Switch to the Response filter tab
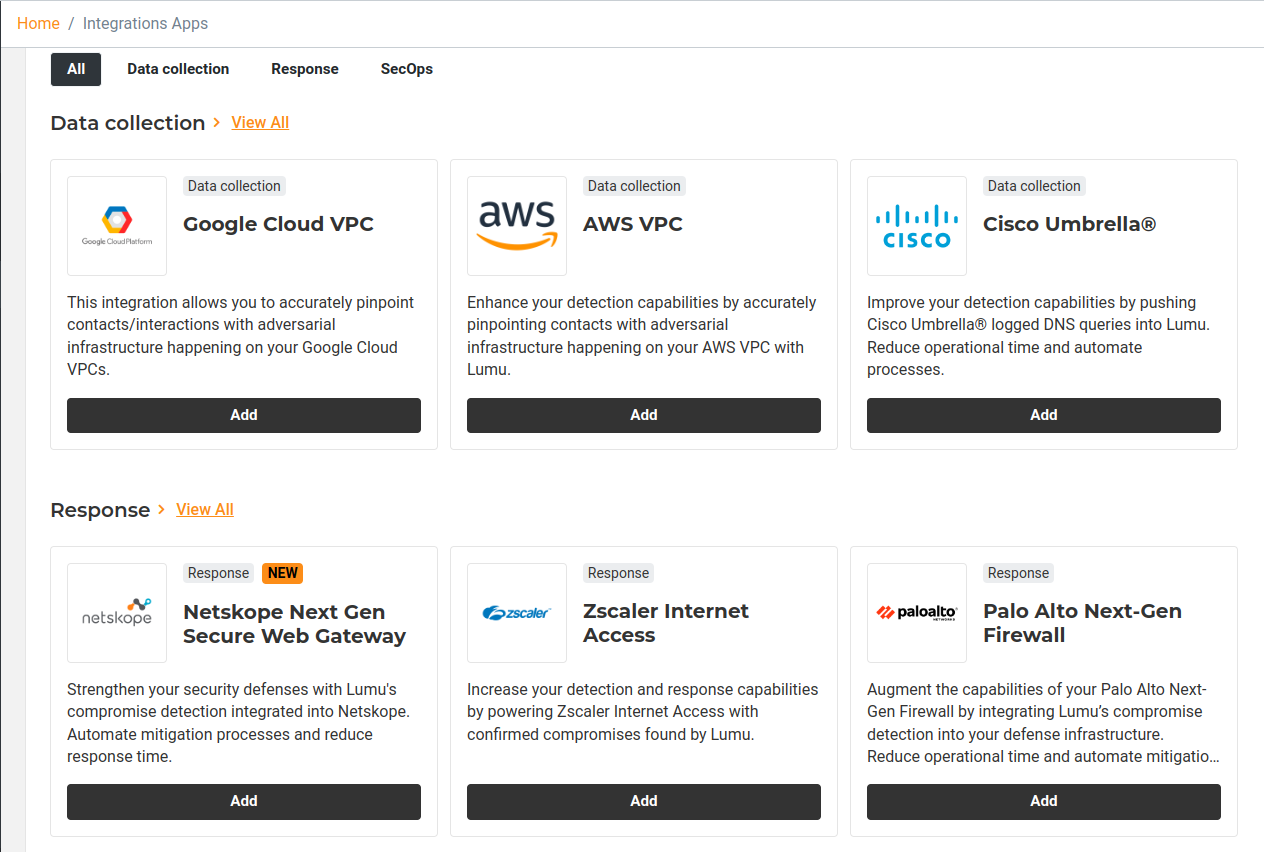The image size is (1264, 852). [305, 69]
